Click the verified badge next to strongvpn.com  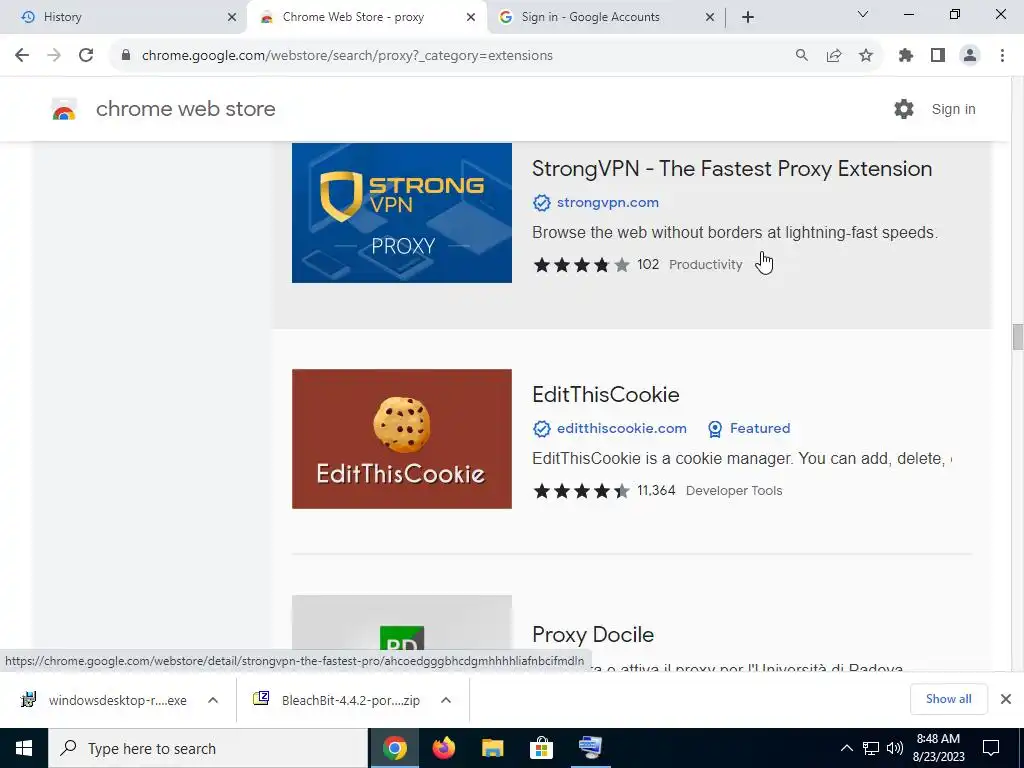(x=541, y=203)
